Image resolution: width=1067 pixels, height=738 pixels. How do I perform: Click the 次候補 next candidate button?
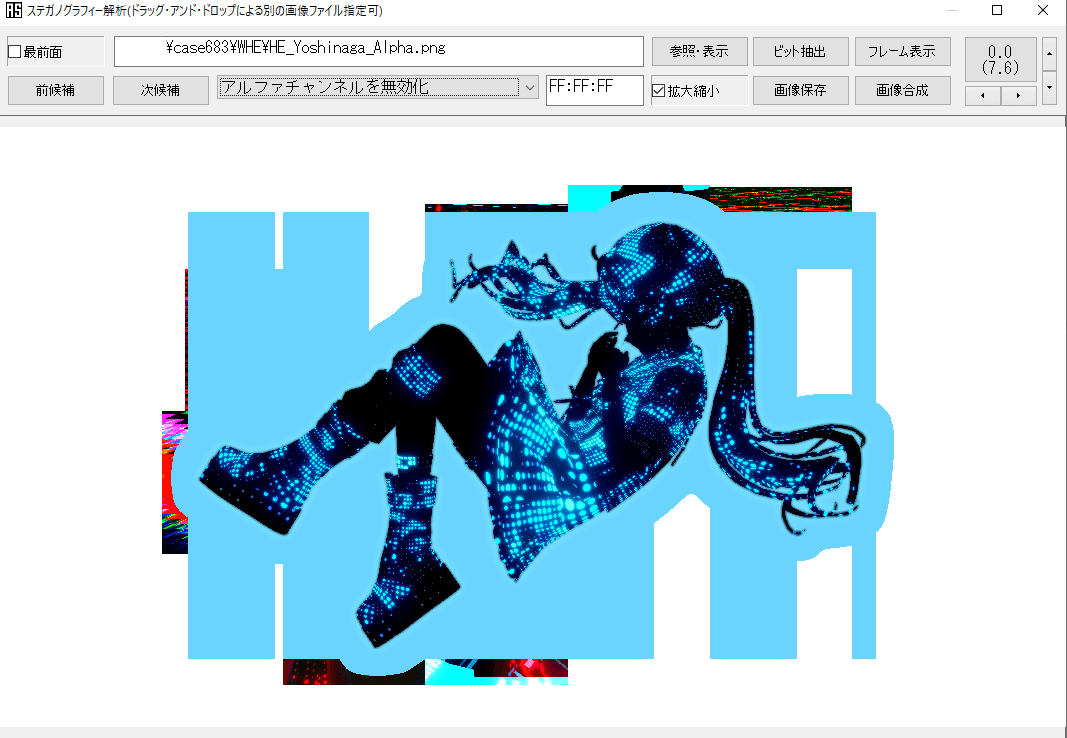click(x=161, y=90)
